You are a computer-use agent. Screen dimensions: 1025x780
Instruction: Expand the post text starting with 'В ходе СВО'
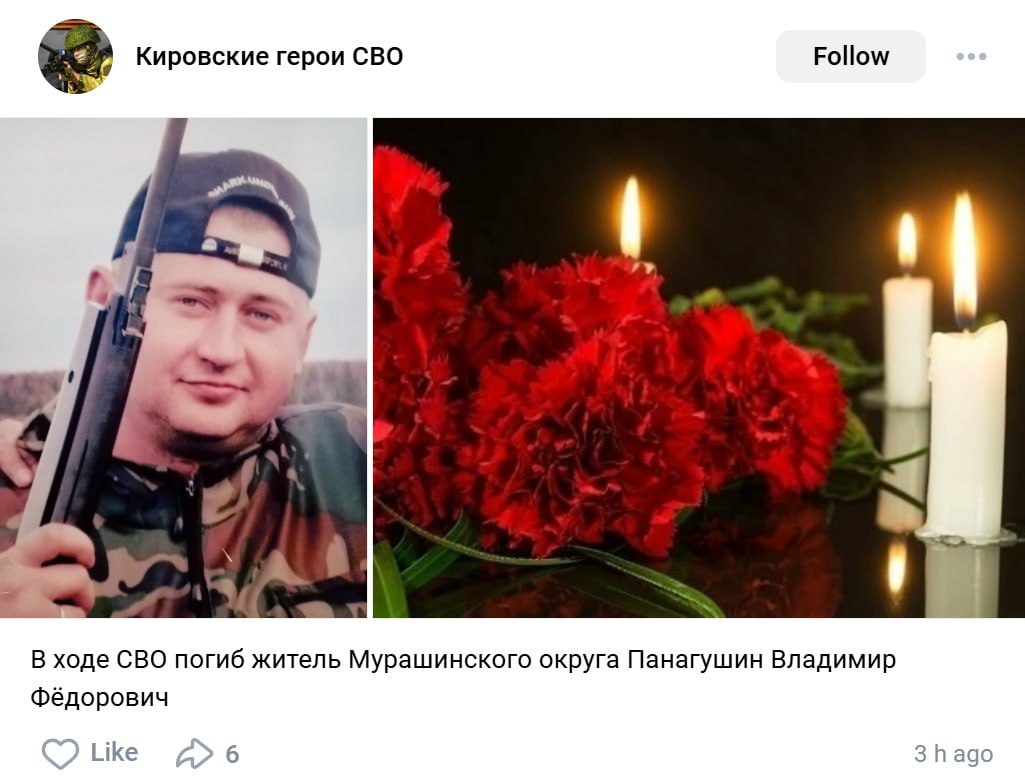(463, 678)
